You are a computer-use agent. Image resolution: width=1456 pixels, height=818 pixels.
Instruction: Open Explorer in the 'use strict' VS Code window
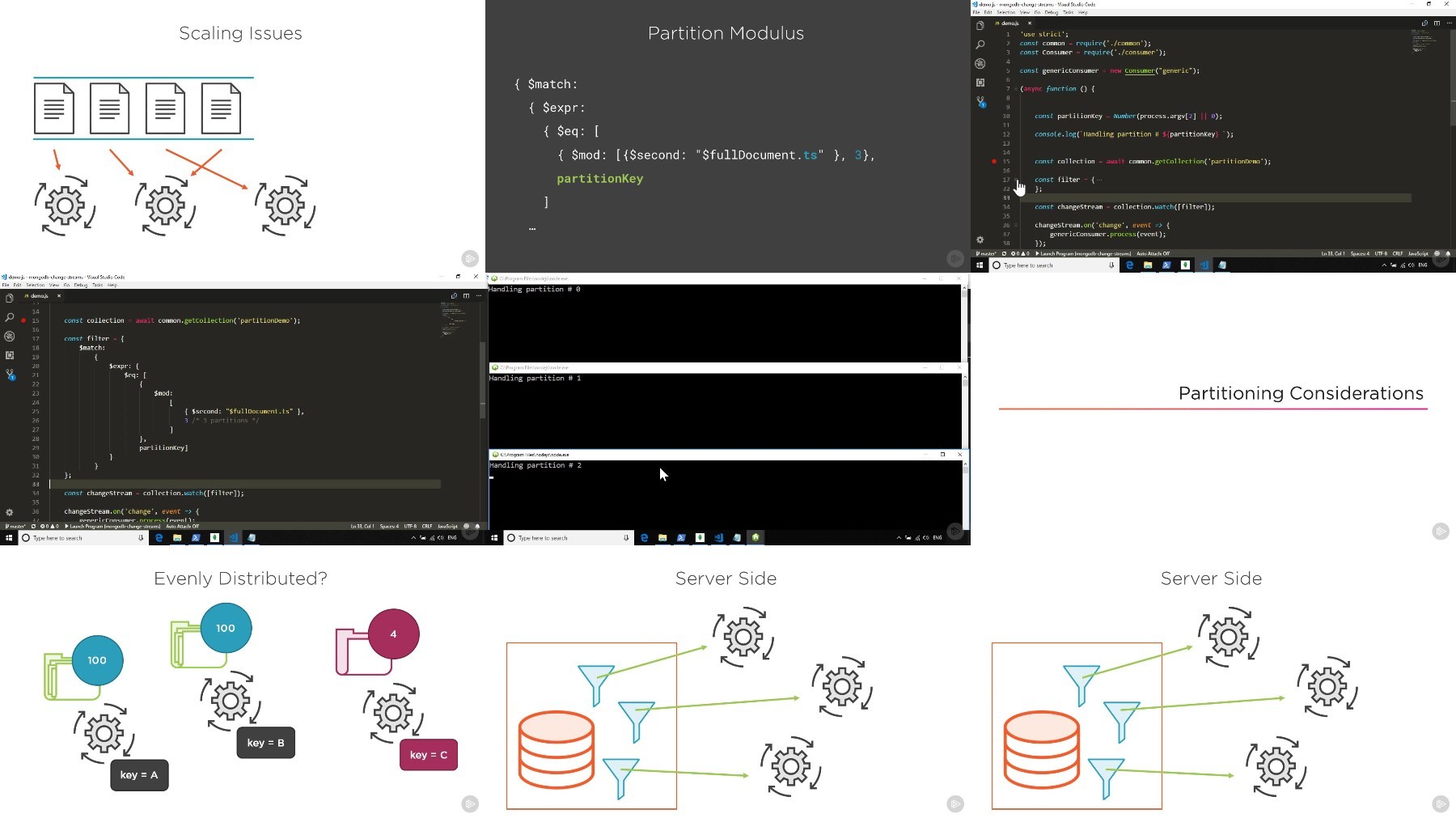(980, 25)
